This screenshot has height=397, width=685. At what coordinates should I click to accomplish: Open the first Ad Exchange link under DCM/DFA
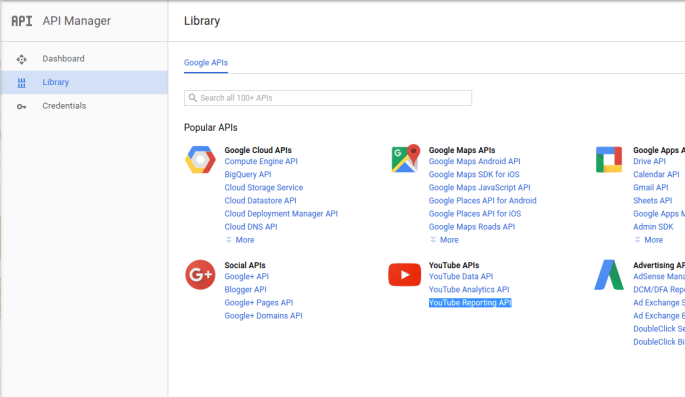click(659, 303)
